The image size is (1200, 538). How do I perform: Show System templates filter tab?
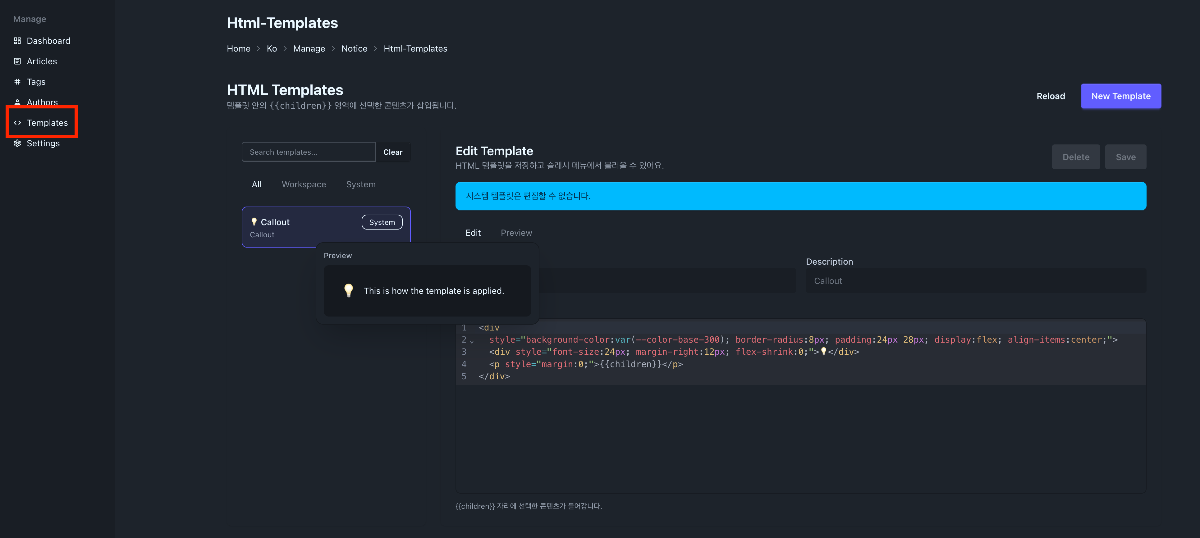pyautogui.click(x=361, y=184)
